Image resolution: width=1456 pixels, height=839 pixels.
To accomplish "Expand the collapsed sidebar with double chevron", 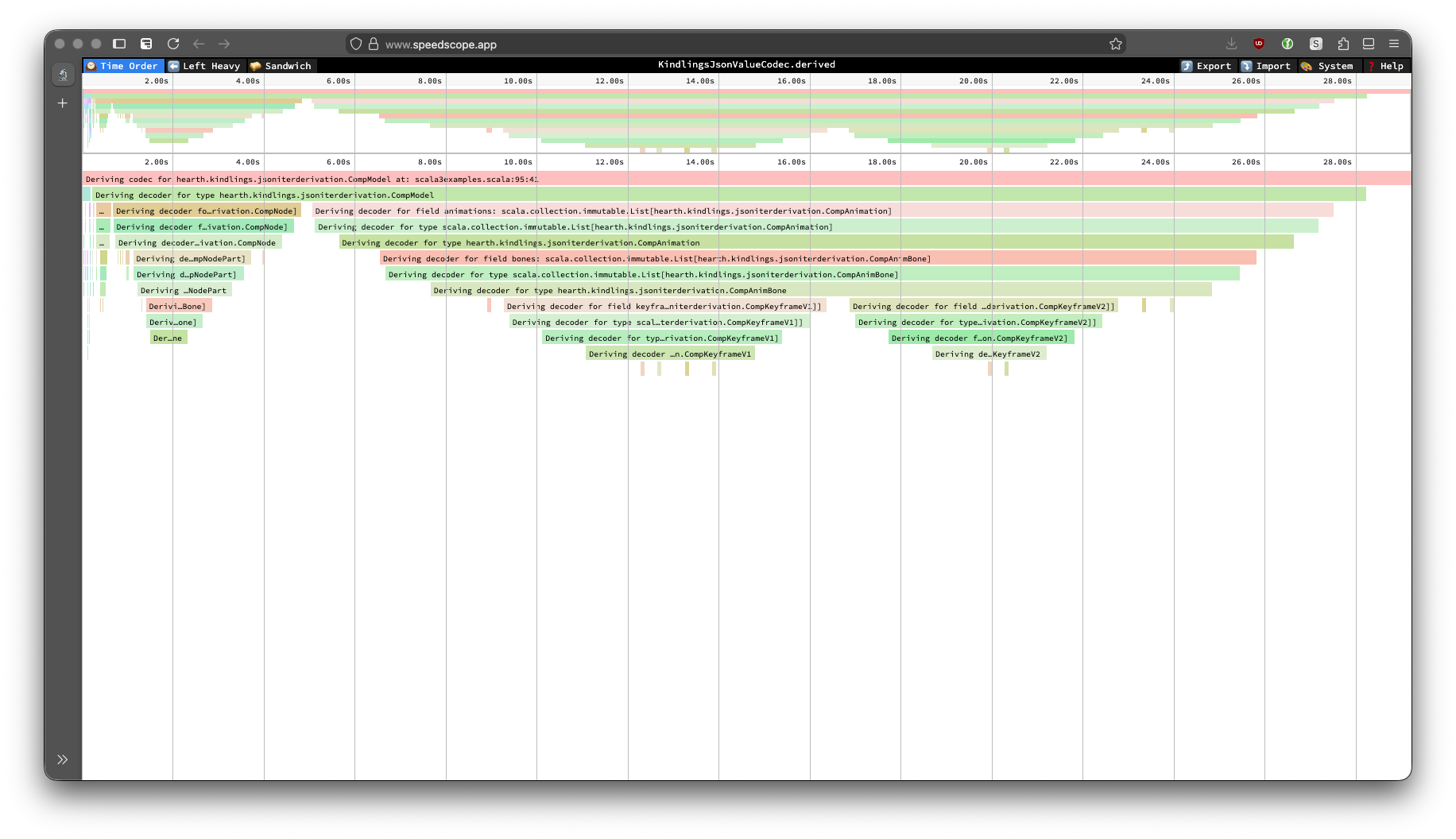I will point(63,760).
